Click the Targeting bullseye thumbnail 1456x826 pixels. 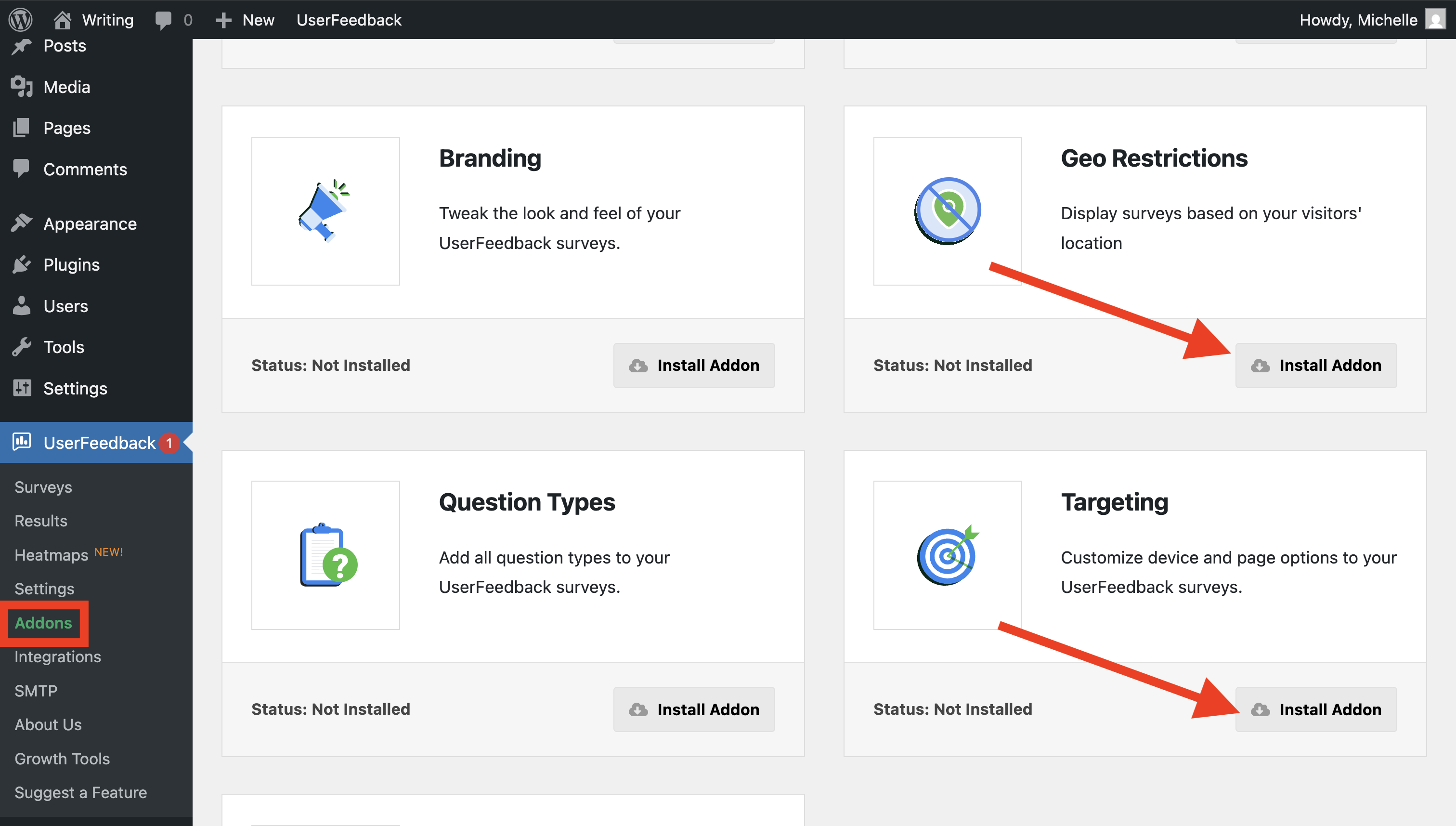(x=948, y=555)
